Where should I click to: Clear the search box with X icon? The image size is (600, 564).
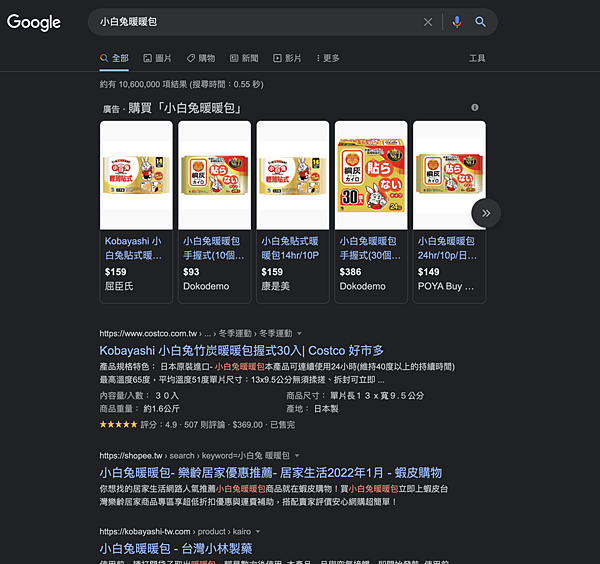pyautogui.click(x=428, y=22)
